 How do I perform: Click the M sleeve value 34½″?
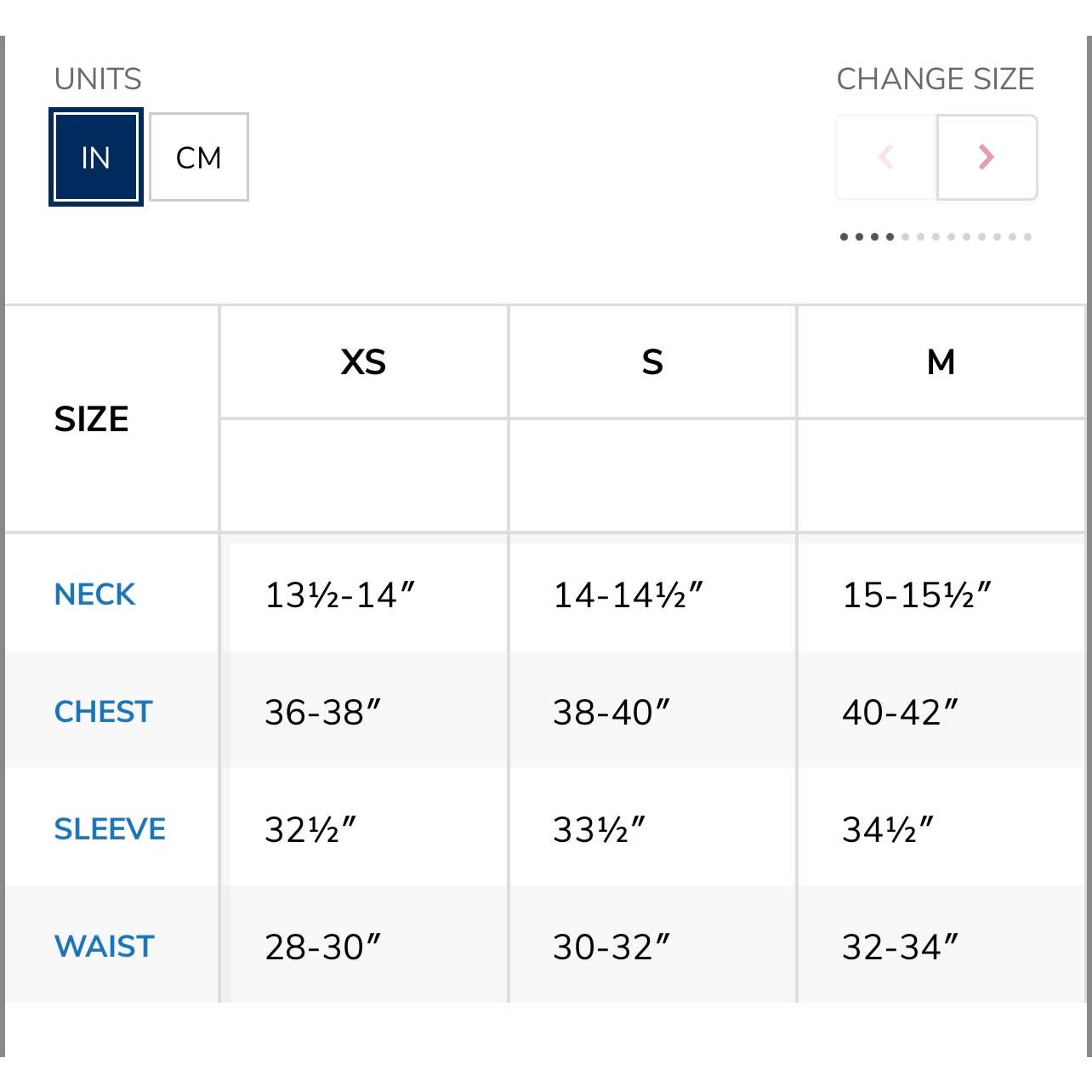[887, 829]
